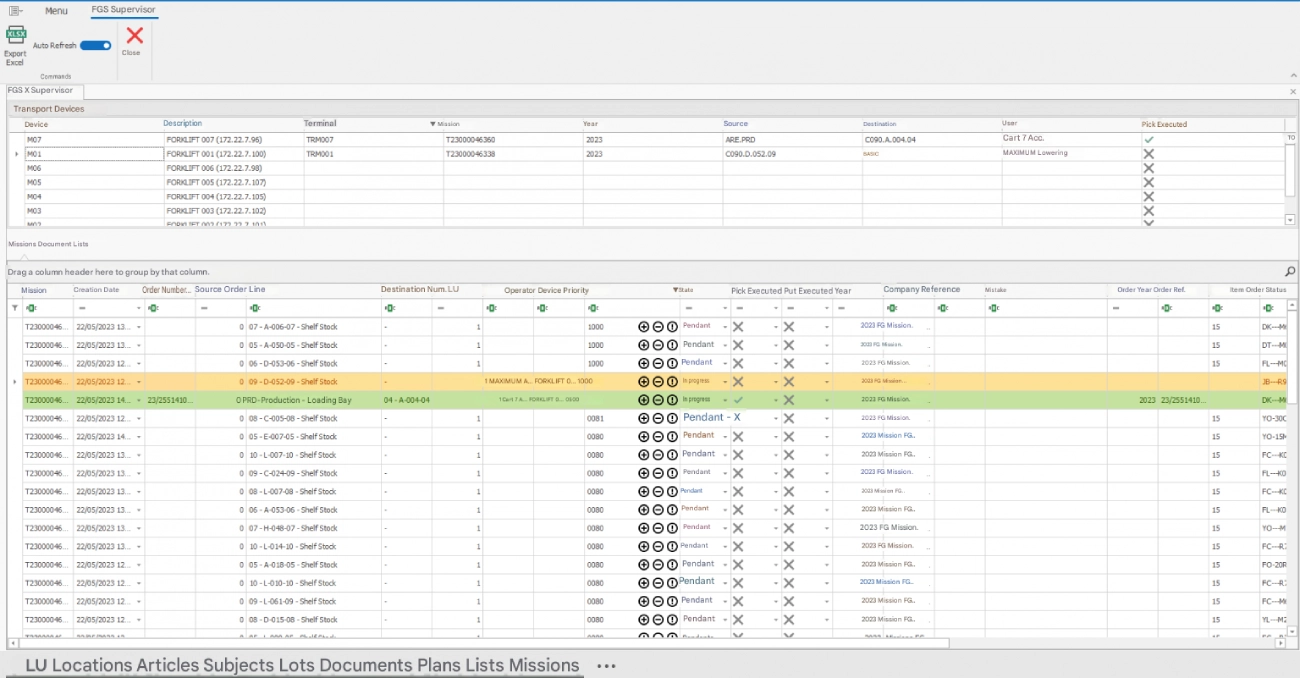The image size is (1300, 678).
Task: Click the minus icon in row 06 - D-053-06
Action: (658, 363)
